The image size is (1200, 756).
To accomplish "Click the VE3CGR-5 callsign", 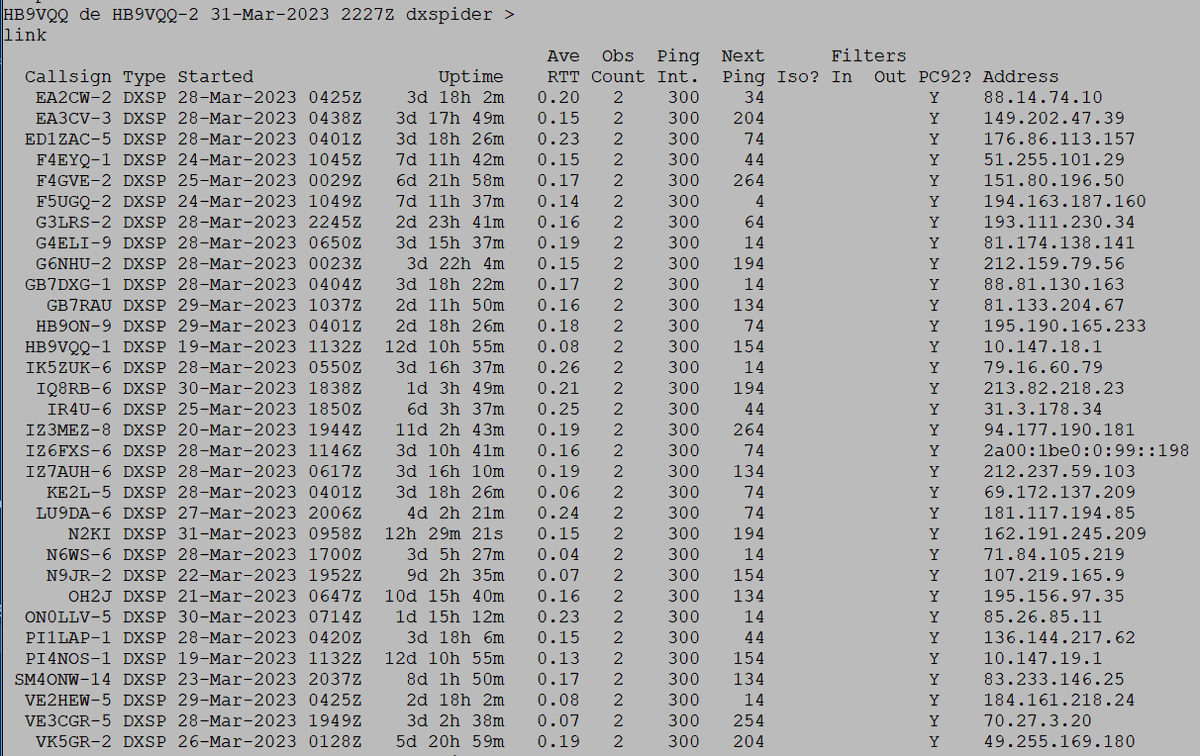I will tap(69, 720).
